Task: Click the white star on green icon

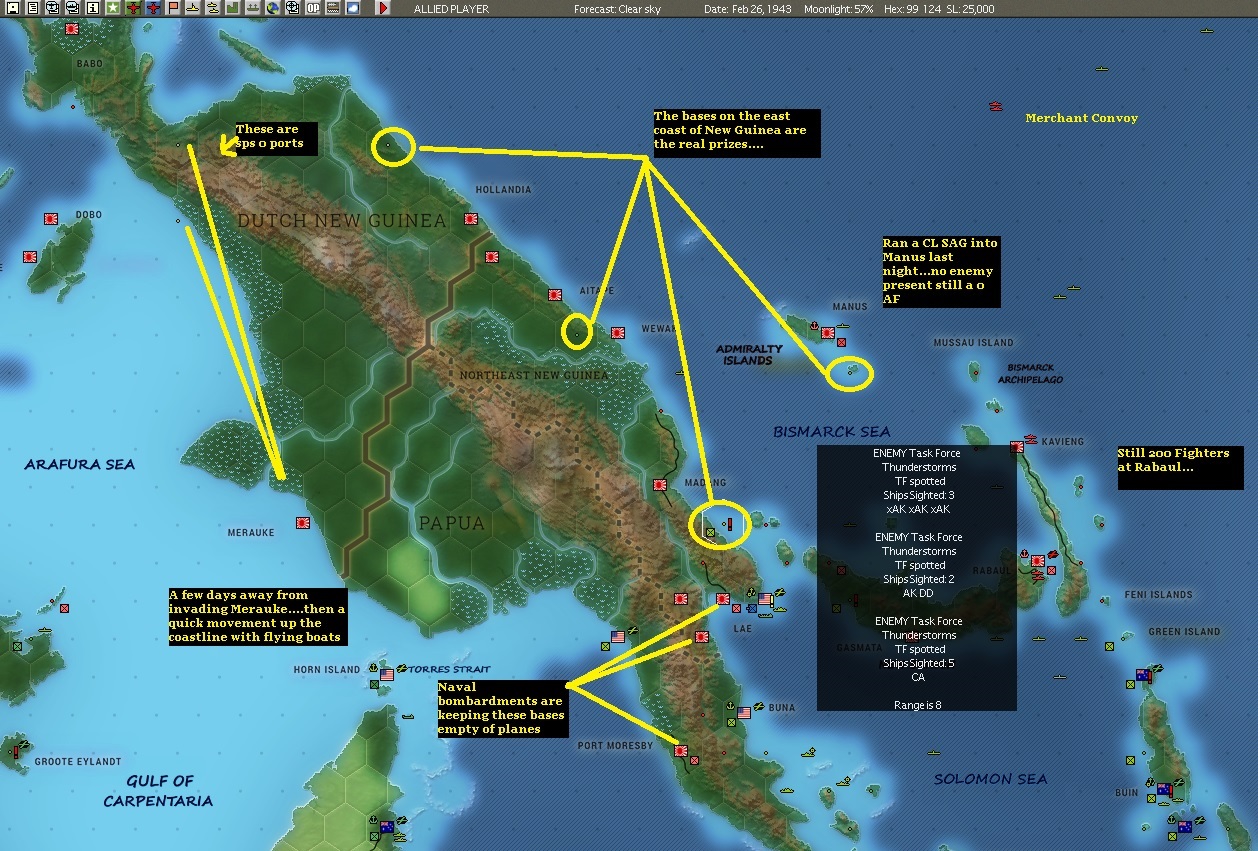Action: pyautogui.click(x=112, y=8)
